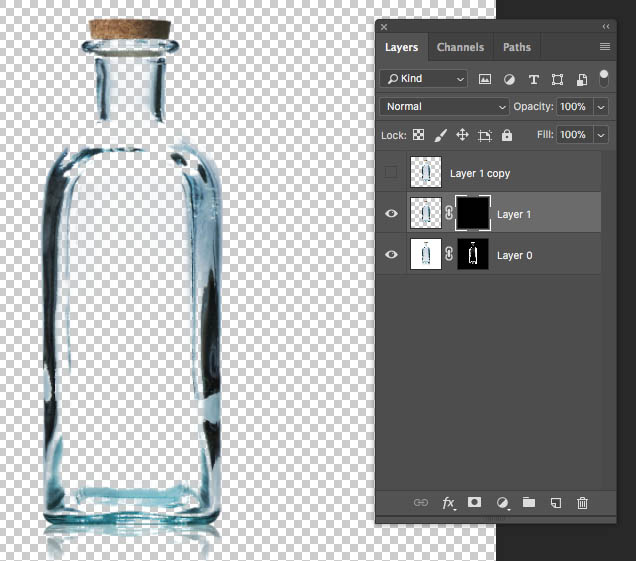This screenshot has width=636, height=561.
Task: Unlink mask from Layer 1 chain icon
Action: [449, 213]
